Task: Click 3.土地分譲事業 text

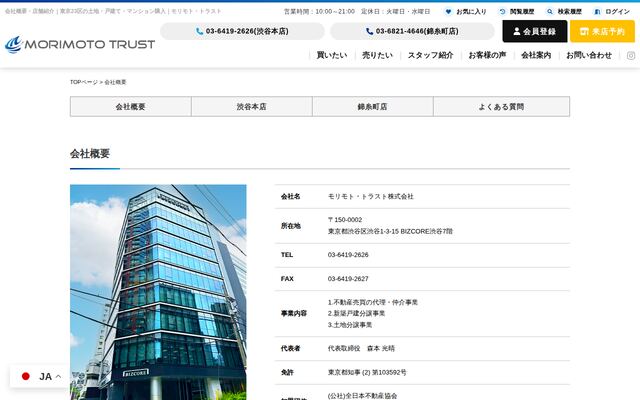Action: 350,325
